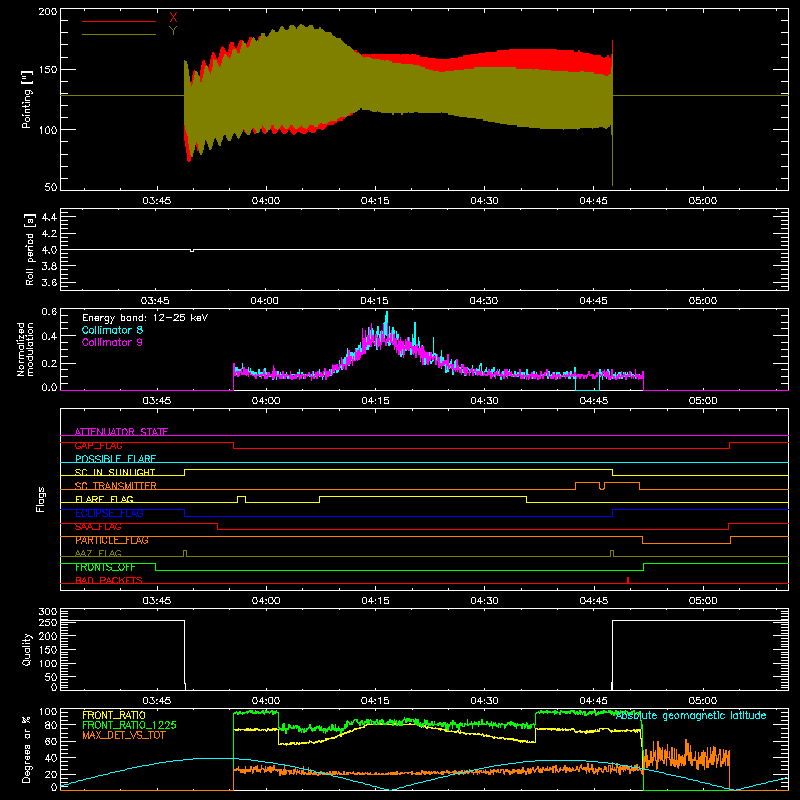Image resolution: width=800 pixels, height=800 pixels.
Task: Click the 4.4 tick on Roll period axis
Action: click(49, 217)
